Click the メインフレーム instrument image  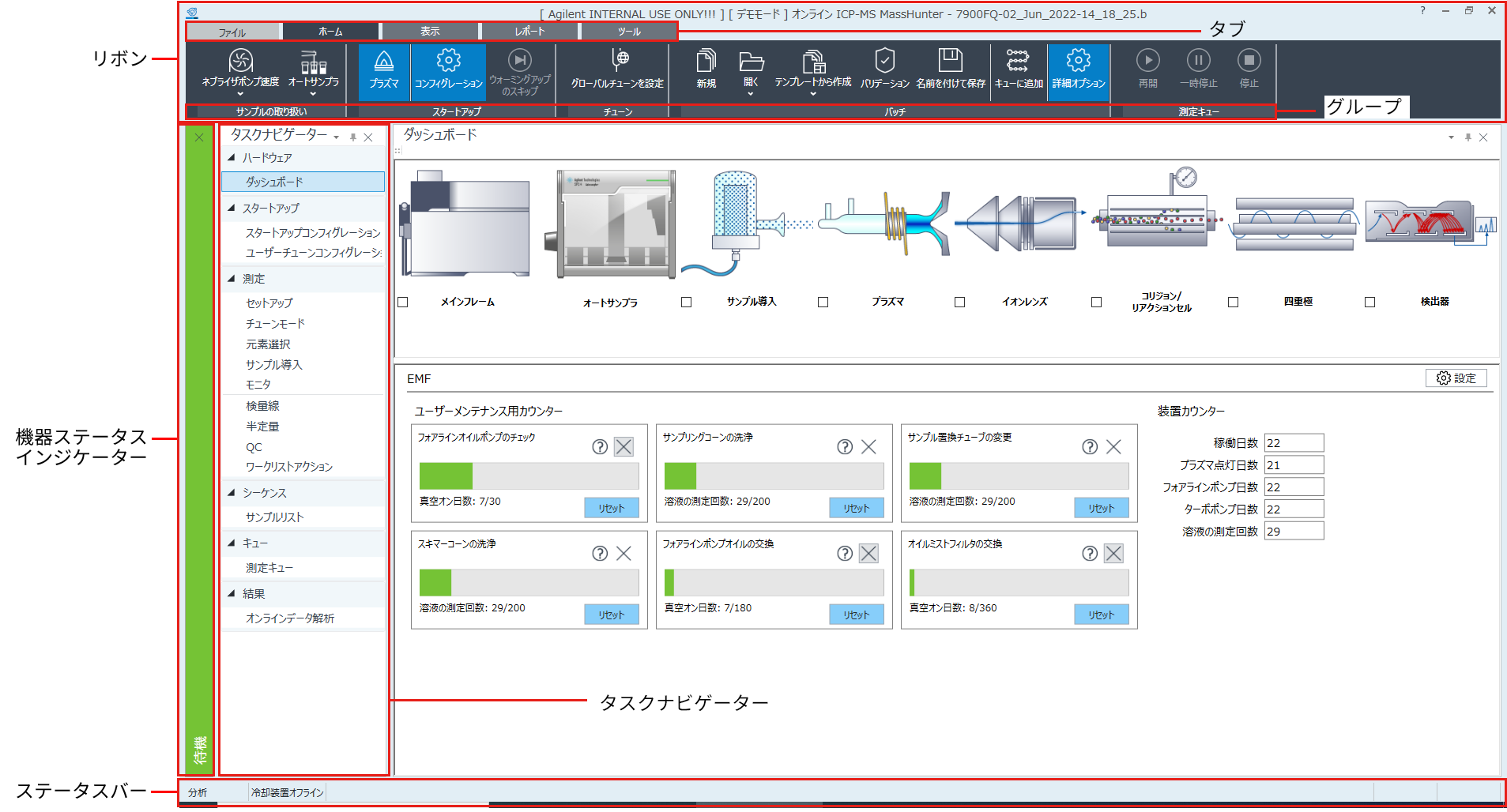pyautogui.click(x=465, y=224)
